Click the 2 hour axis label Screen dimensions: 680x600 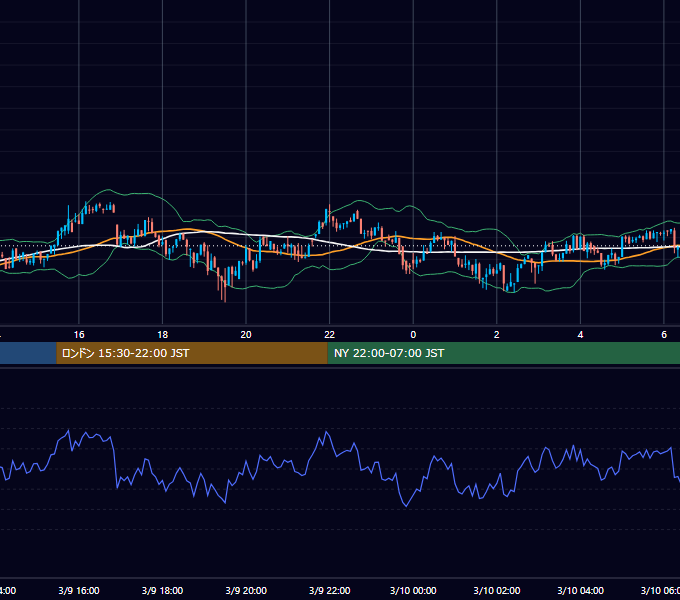point(497,335)
